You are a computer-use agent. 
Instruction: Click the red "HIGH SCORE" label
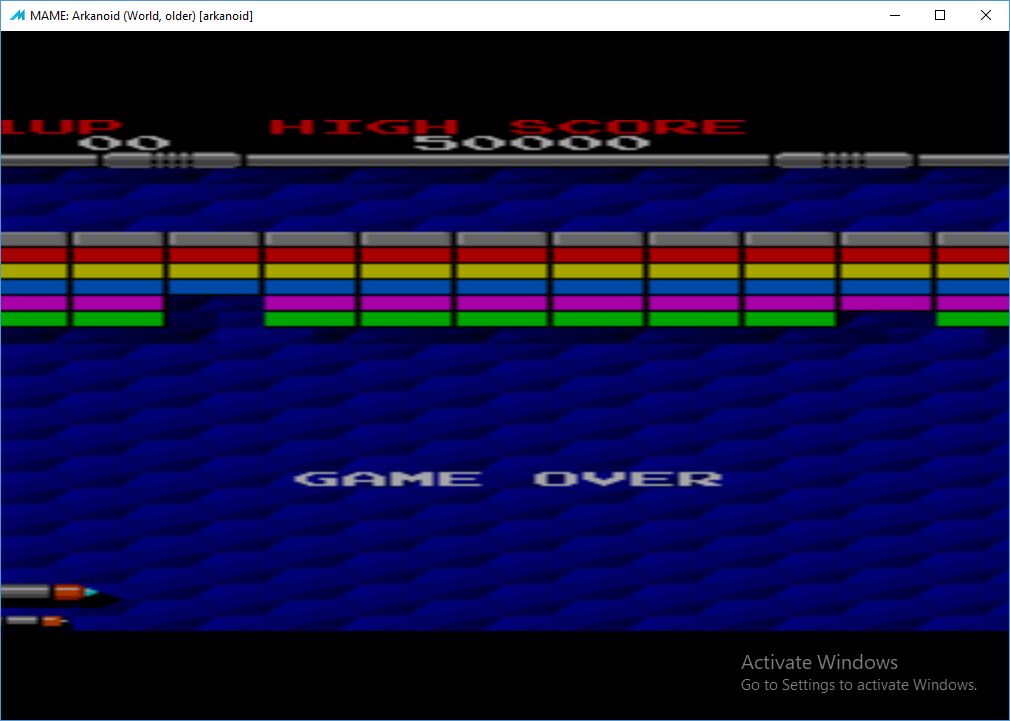pyautogui.click(x=507, y=126)
